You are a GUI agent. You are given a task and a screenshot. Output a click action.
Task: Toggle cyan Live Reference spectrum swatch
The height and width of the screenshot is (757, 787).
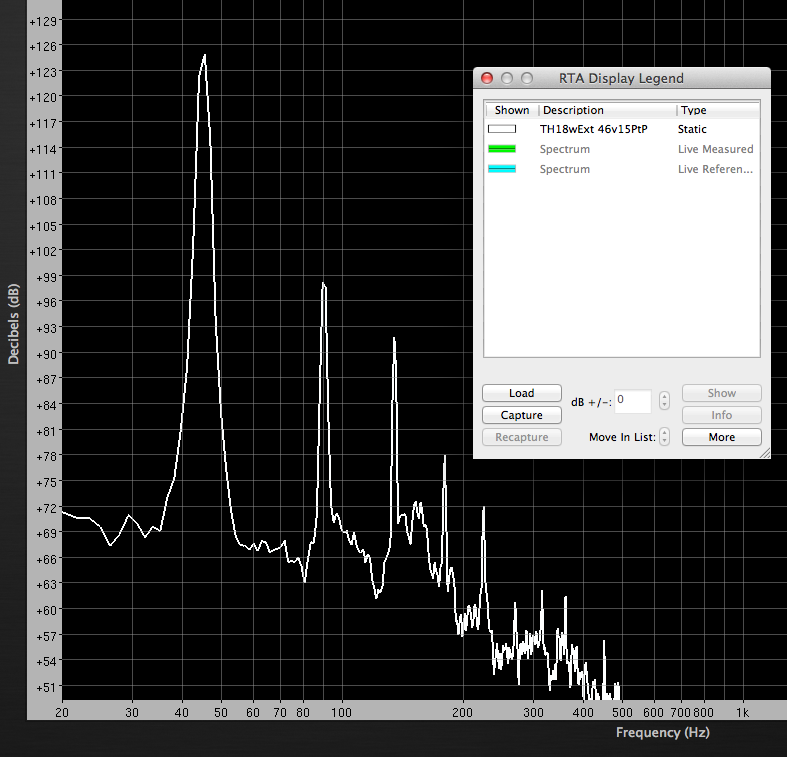(x=502, y=169)
